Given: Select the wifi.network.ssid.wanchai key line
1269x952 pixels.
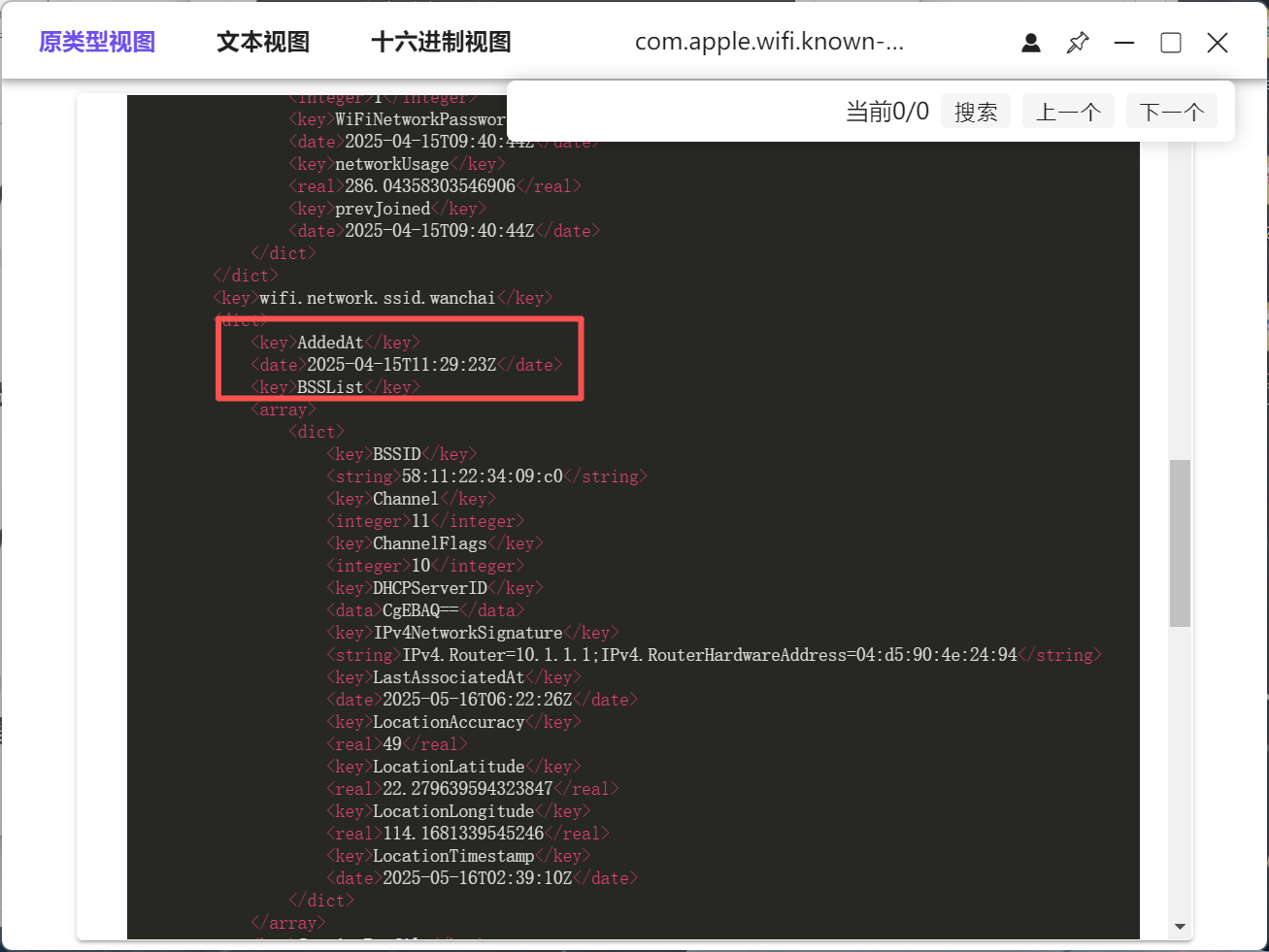Looking at the screenshot, I should point(383,298).
